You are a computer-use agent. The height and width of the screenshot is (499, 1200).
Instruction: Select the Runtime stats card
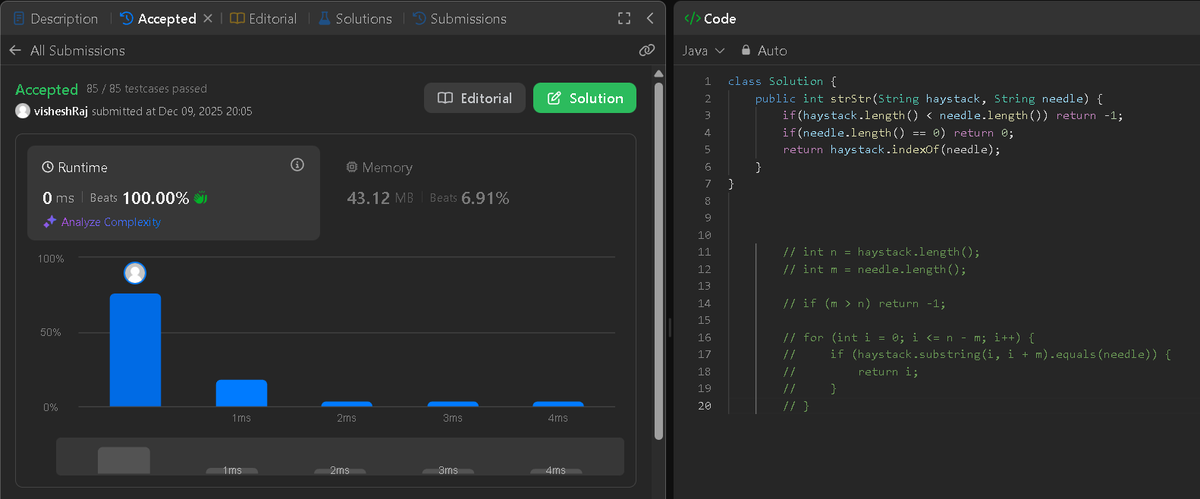pyautogui.click(x=174, y=193)
